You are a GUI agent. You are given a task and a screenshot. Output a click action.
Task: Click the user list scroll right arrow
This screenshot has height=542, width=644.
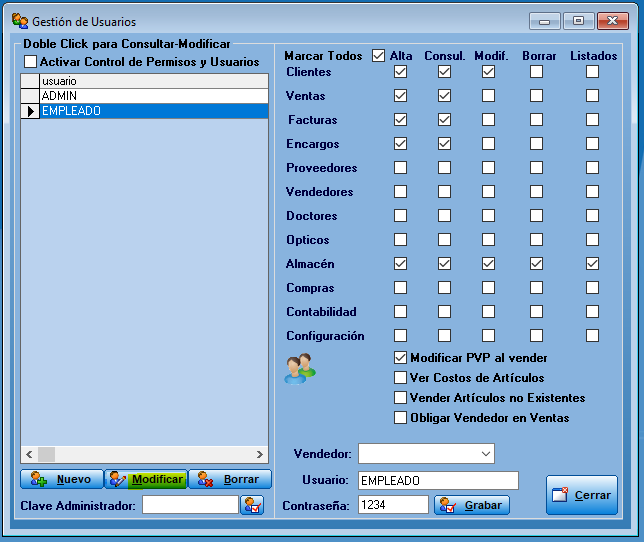(x=260, y=455)
